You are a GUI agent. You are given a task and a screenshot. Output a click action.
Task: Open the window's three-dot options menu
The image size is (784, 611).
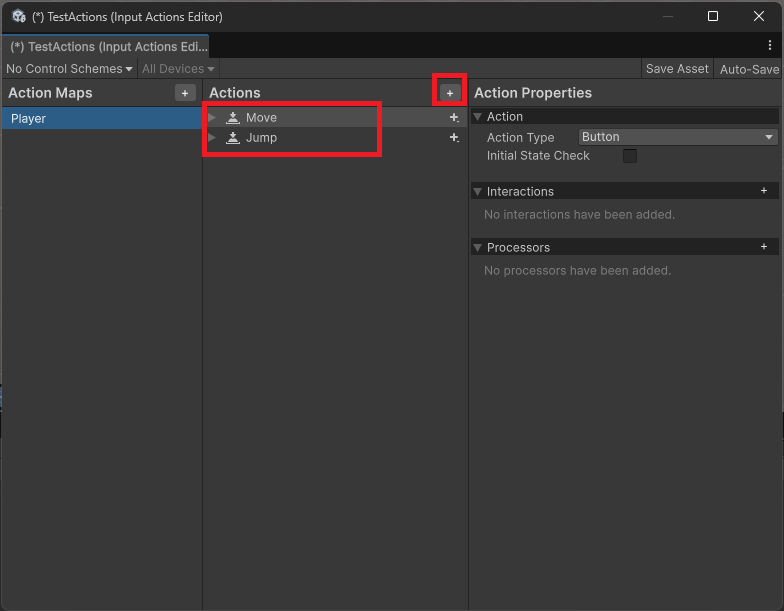pyautogui.click(x=770, y=46)
